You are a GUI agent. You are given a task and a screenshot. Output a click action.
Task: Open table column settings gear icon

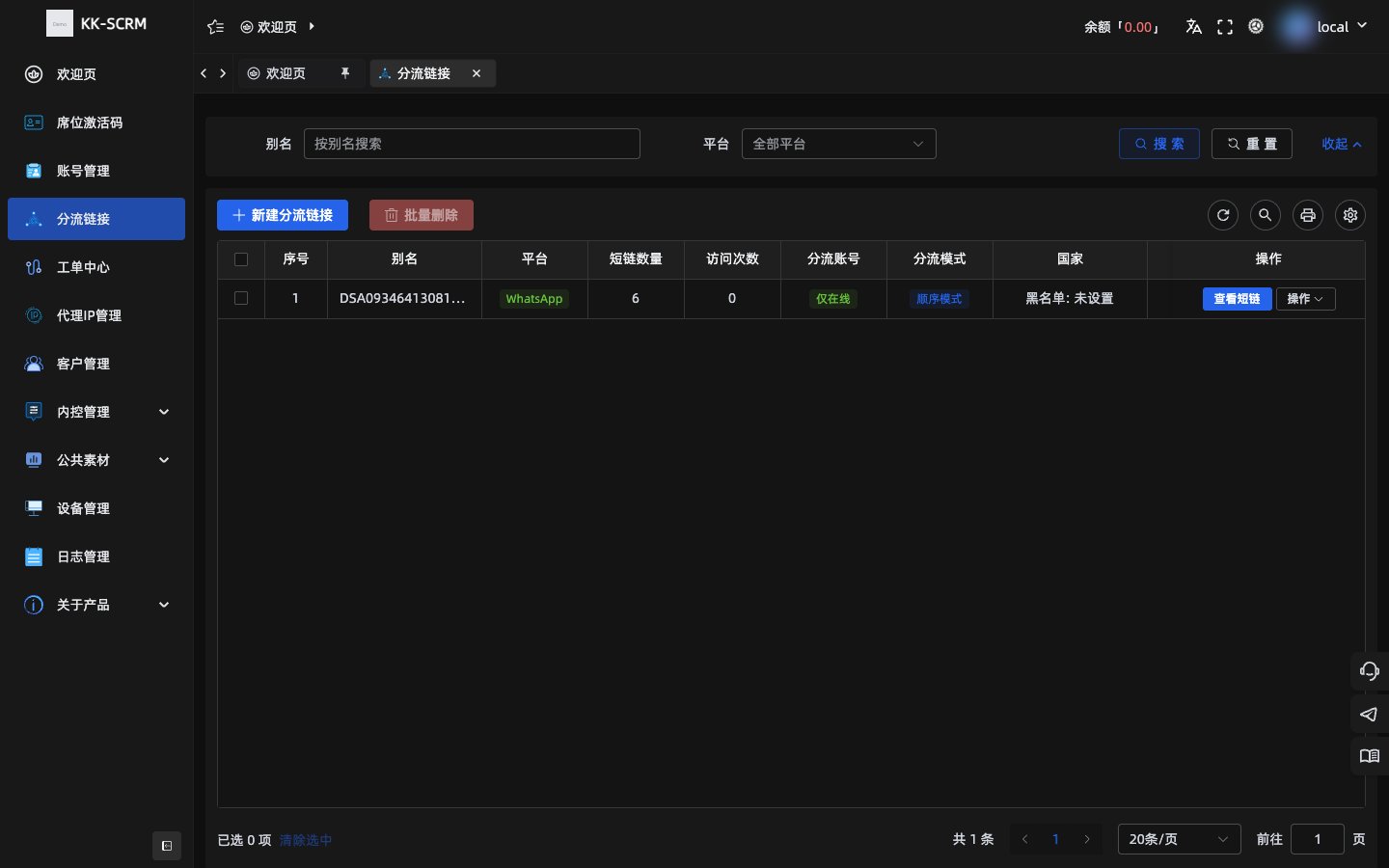(1350, 215)
